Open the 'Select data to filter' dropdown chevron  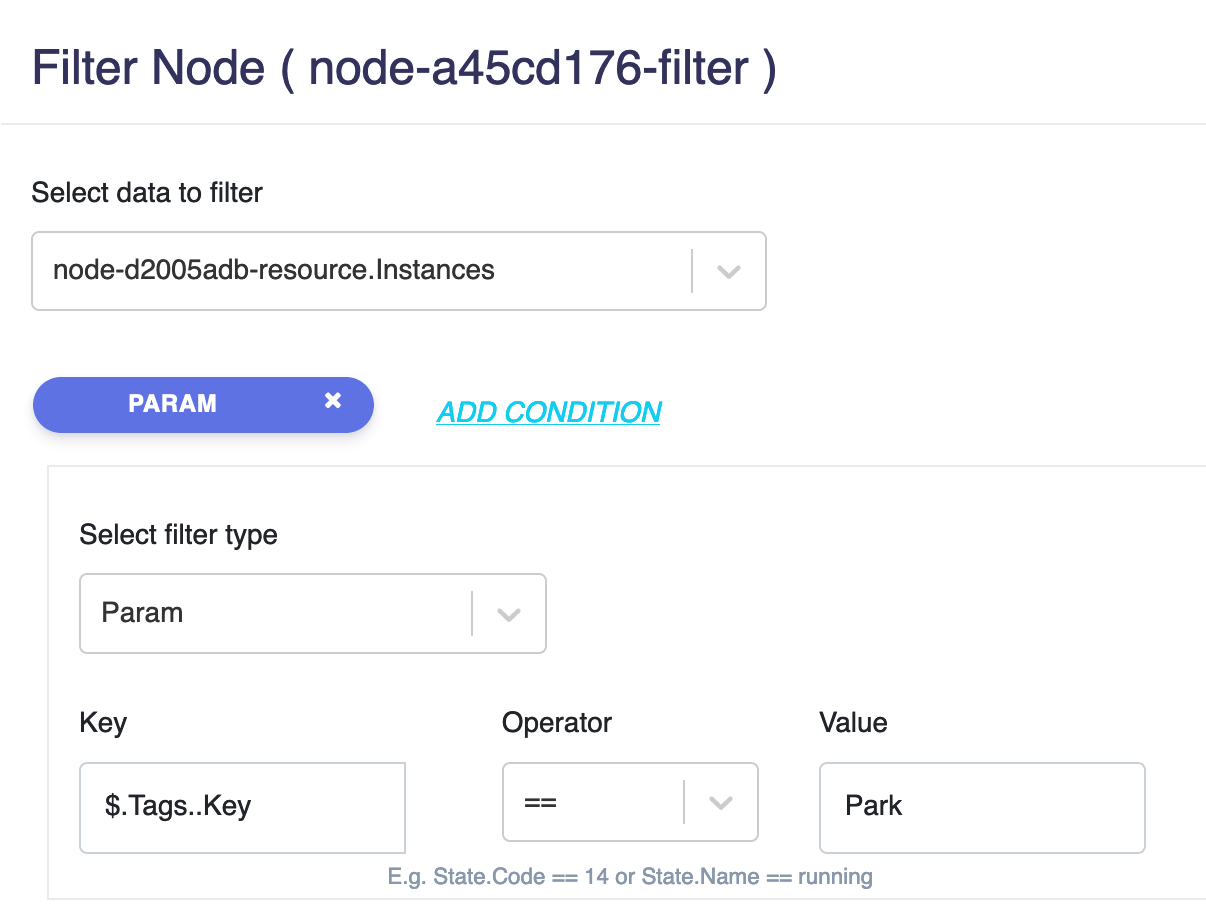(x=728, y=271)
